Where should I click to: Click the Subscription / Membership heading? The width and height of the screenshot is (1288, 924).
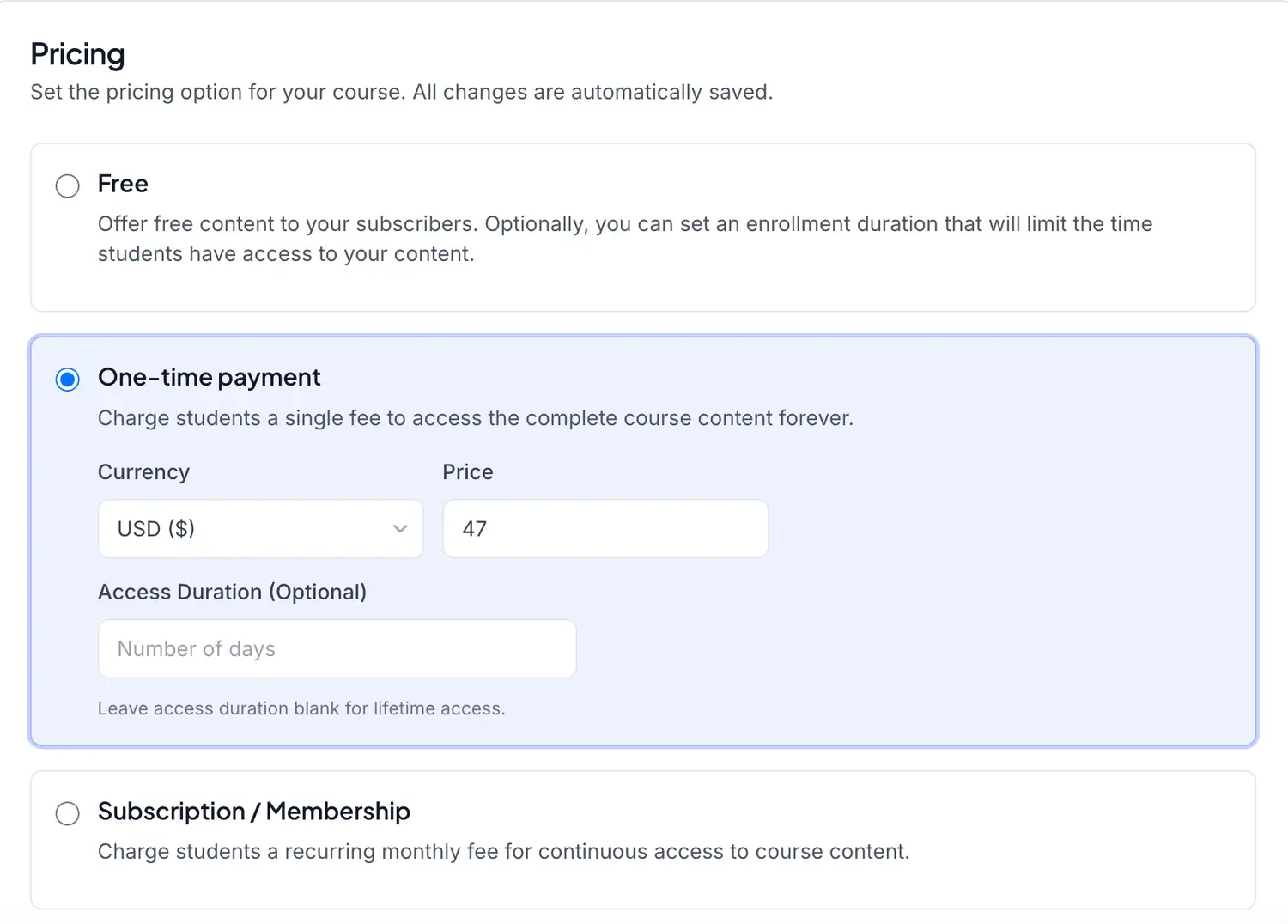coord(253,812)
